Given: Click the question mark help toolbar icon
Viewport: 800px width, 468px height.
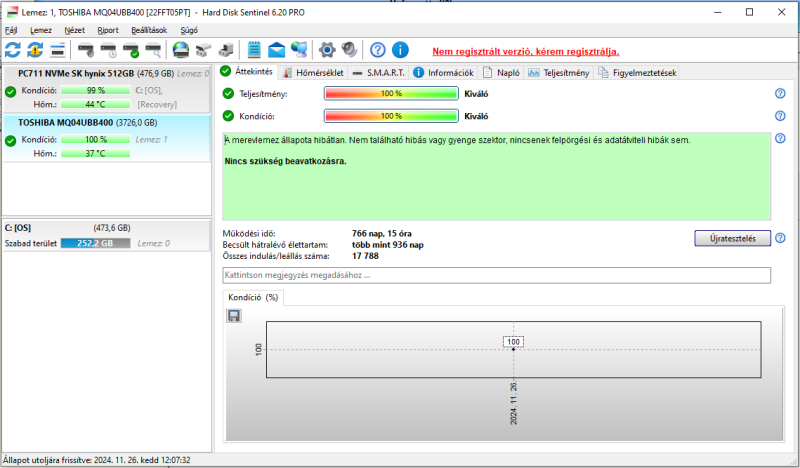Looking at the screenshot, I should [378, 50].
